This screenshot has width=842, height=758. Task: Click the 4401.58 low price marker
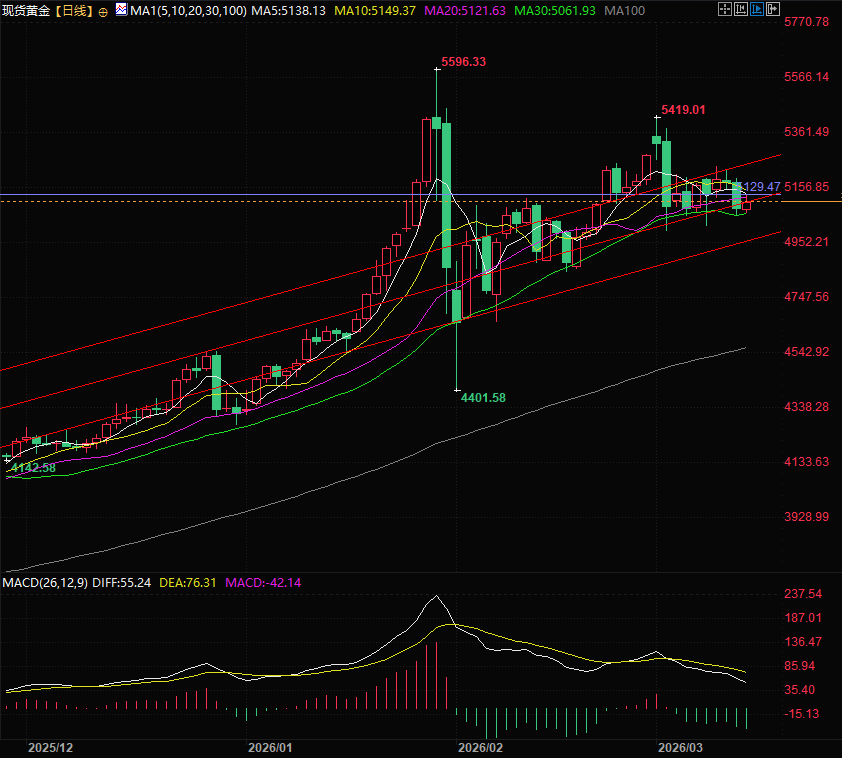pos(482,397)
